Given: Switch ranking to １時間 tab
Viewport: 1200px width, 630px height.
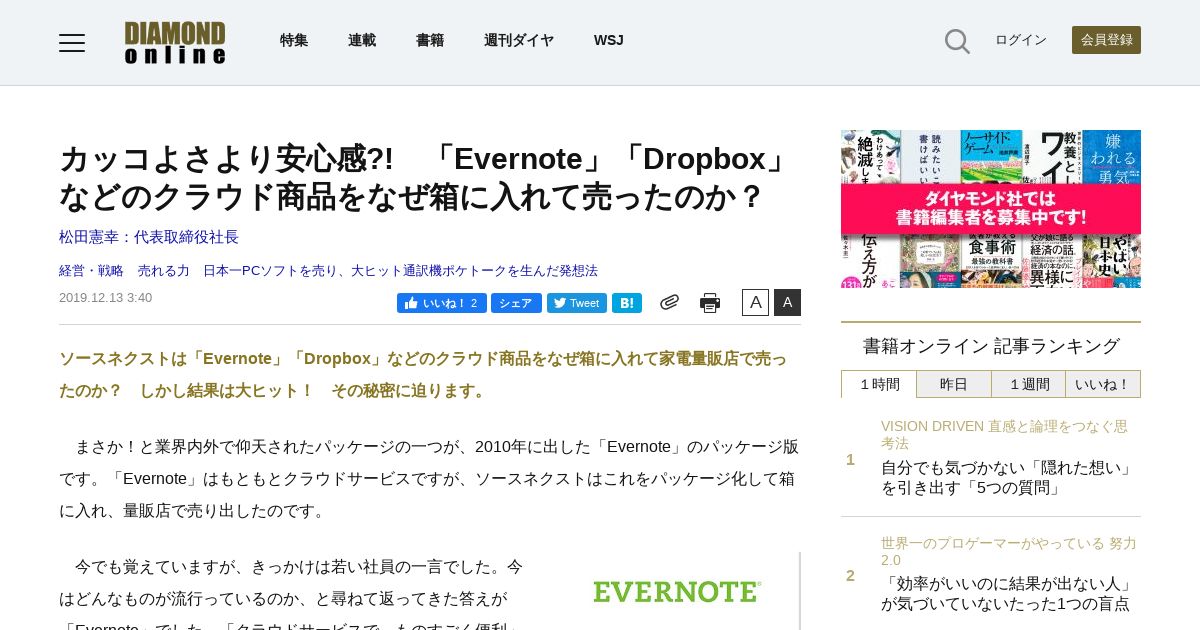Looking at the screenshot, I should [x=879, y=384].
